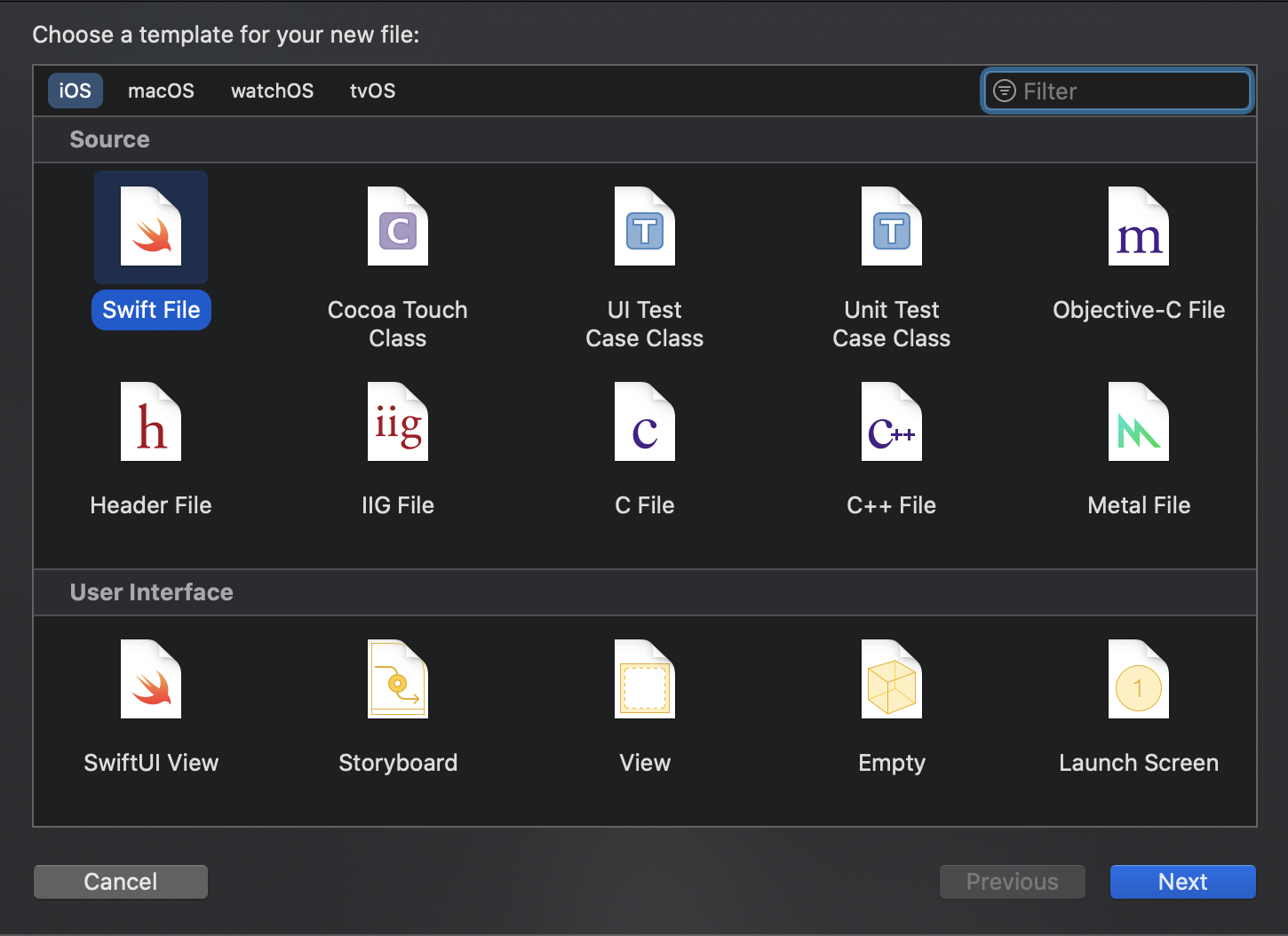Click the Objective-C File label
This screenshot has height=936, width=1288.
point(1139,310)
